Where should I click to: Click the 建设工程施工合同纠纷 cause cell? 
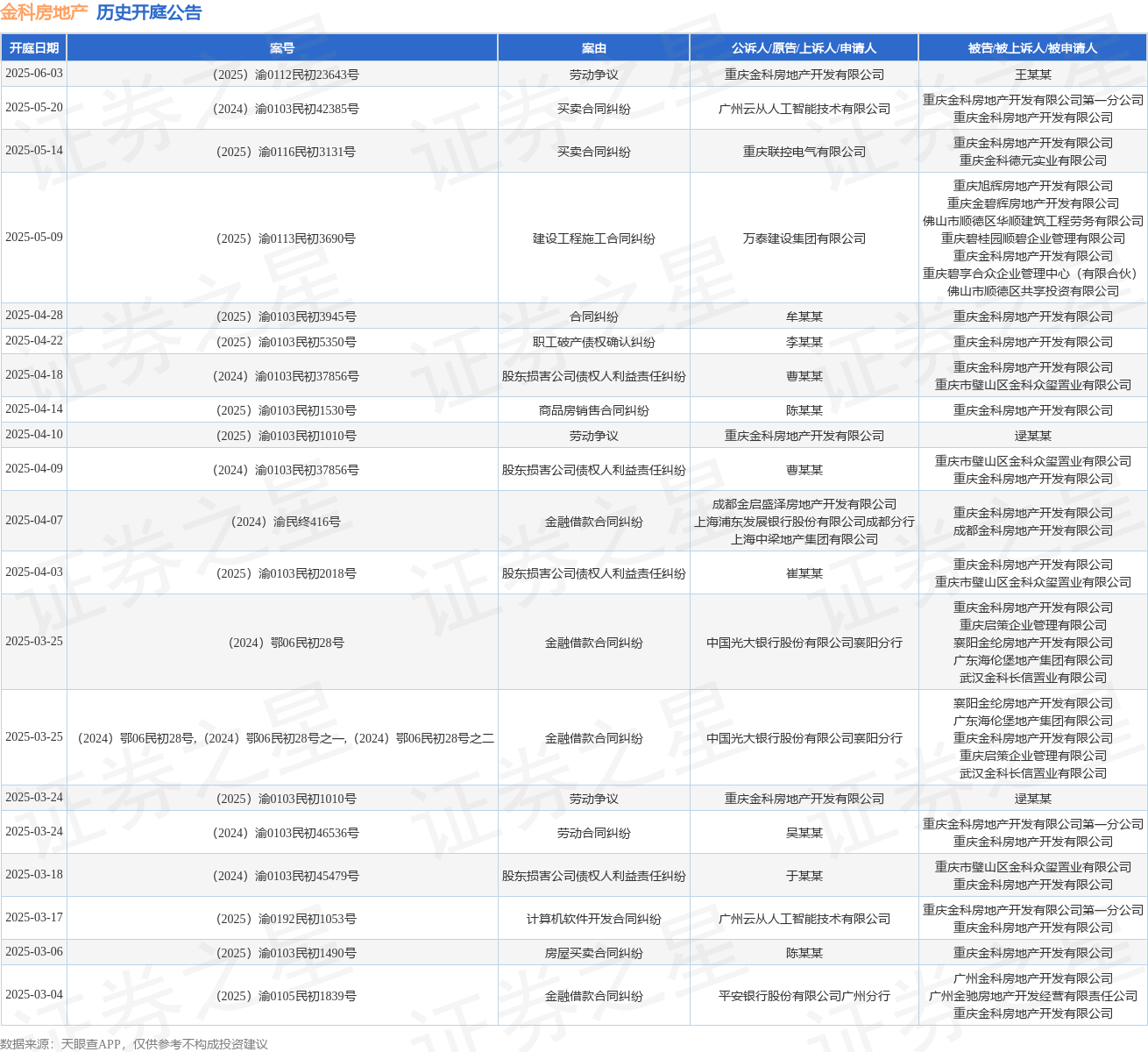[594, 238]
